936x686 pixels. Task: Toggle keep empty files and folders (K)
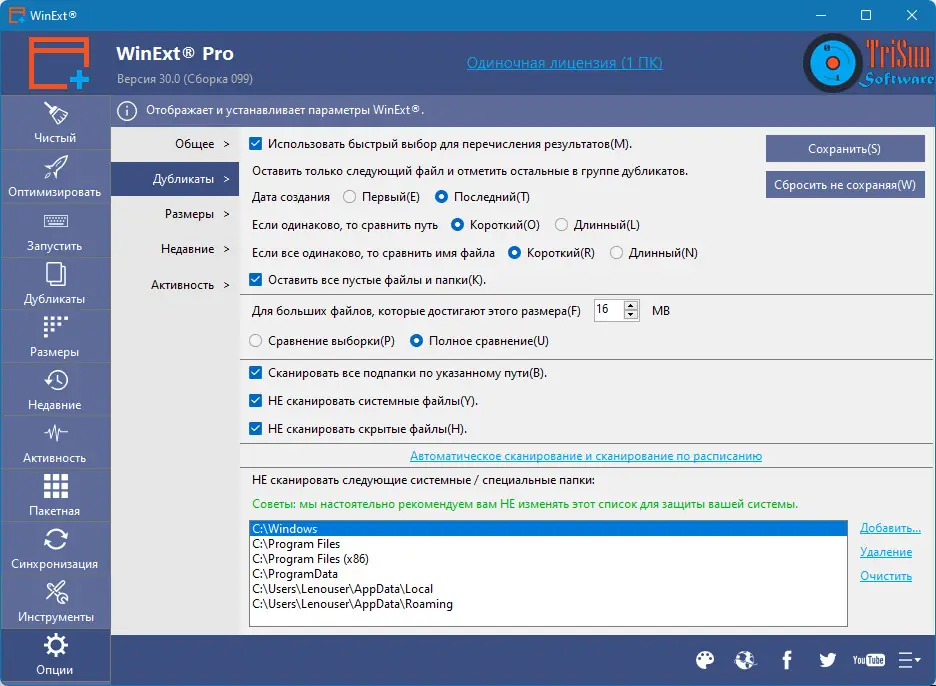(255, 279)
